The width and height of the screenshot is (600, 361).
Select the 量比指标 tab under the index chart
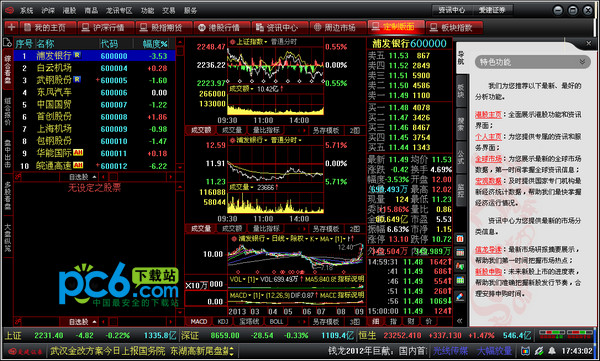pyautogui.click(x=266, y=130)
